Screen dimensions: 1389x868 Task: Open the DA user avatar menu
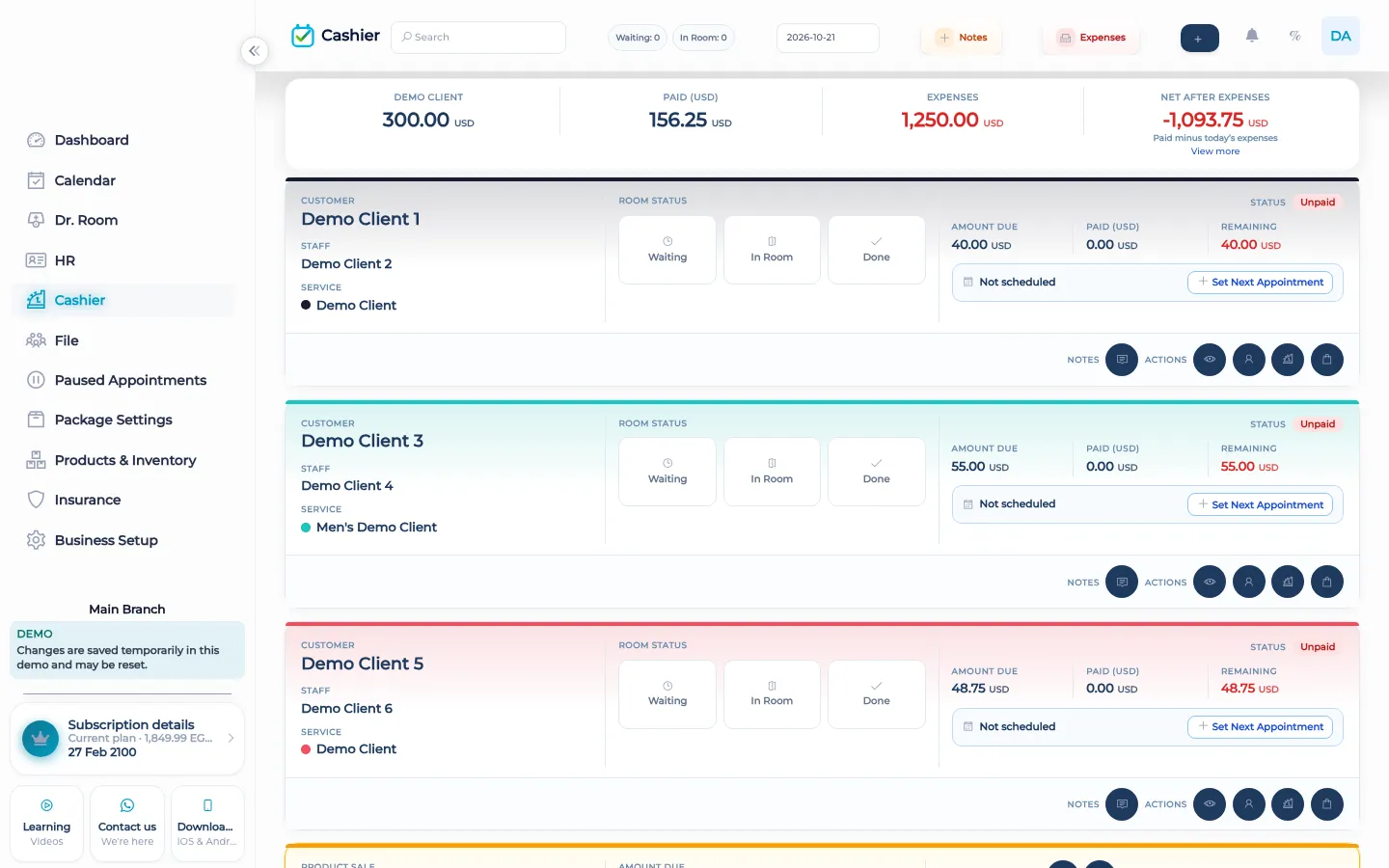(1341, 36)
